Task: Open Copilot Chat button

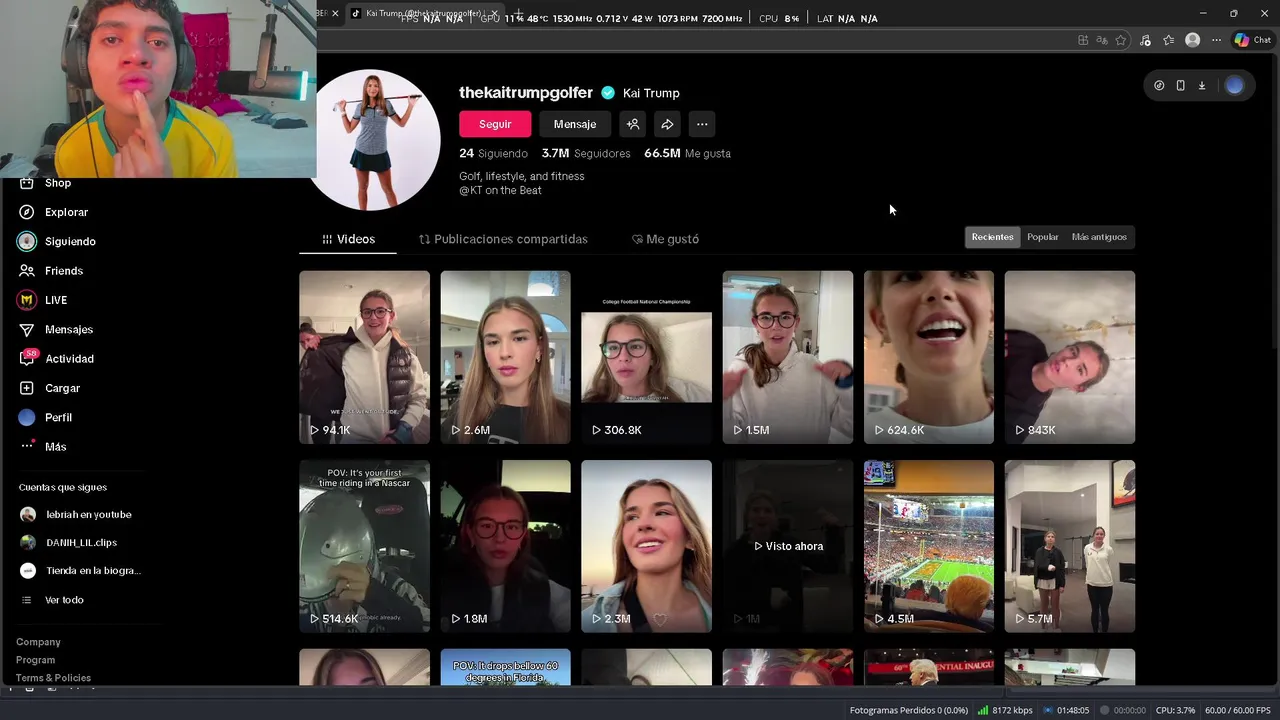Action: (x=1253, y=40)
